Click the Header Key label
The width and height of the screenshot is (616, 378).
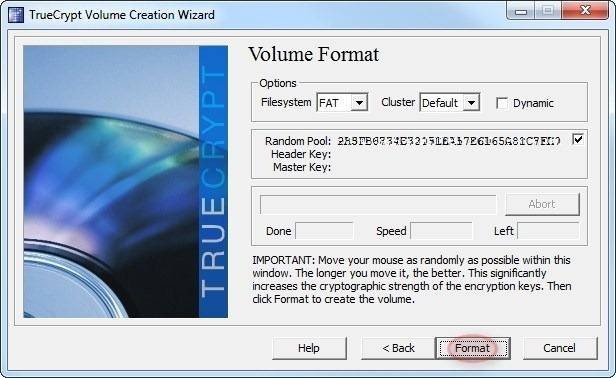[301, 154]
